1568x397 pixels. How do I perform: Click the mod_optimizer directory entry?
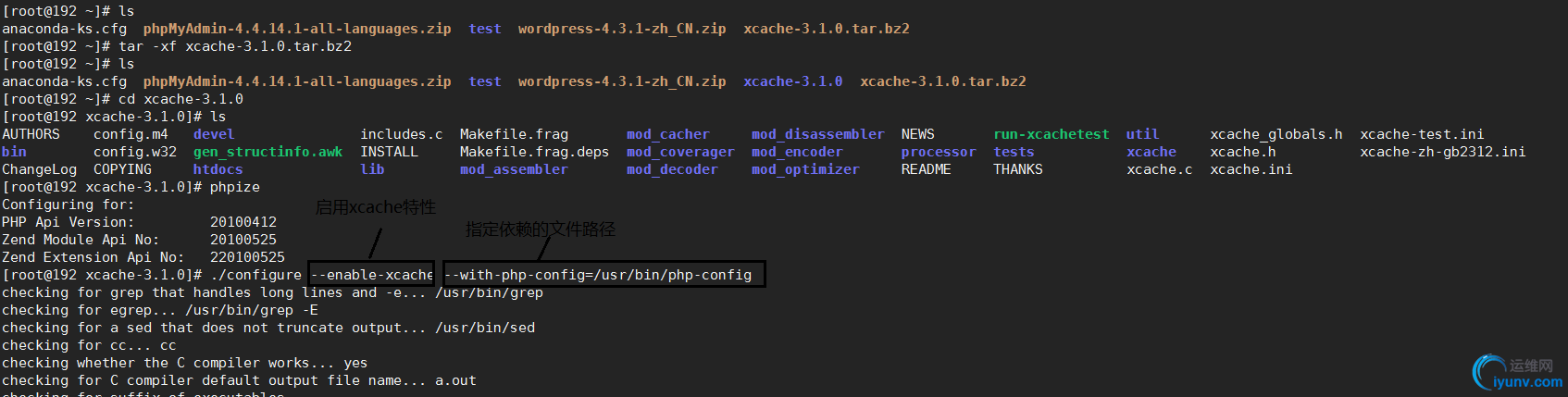click(x=804, y=169)
